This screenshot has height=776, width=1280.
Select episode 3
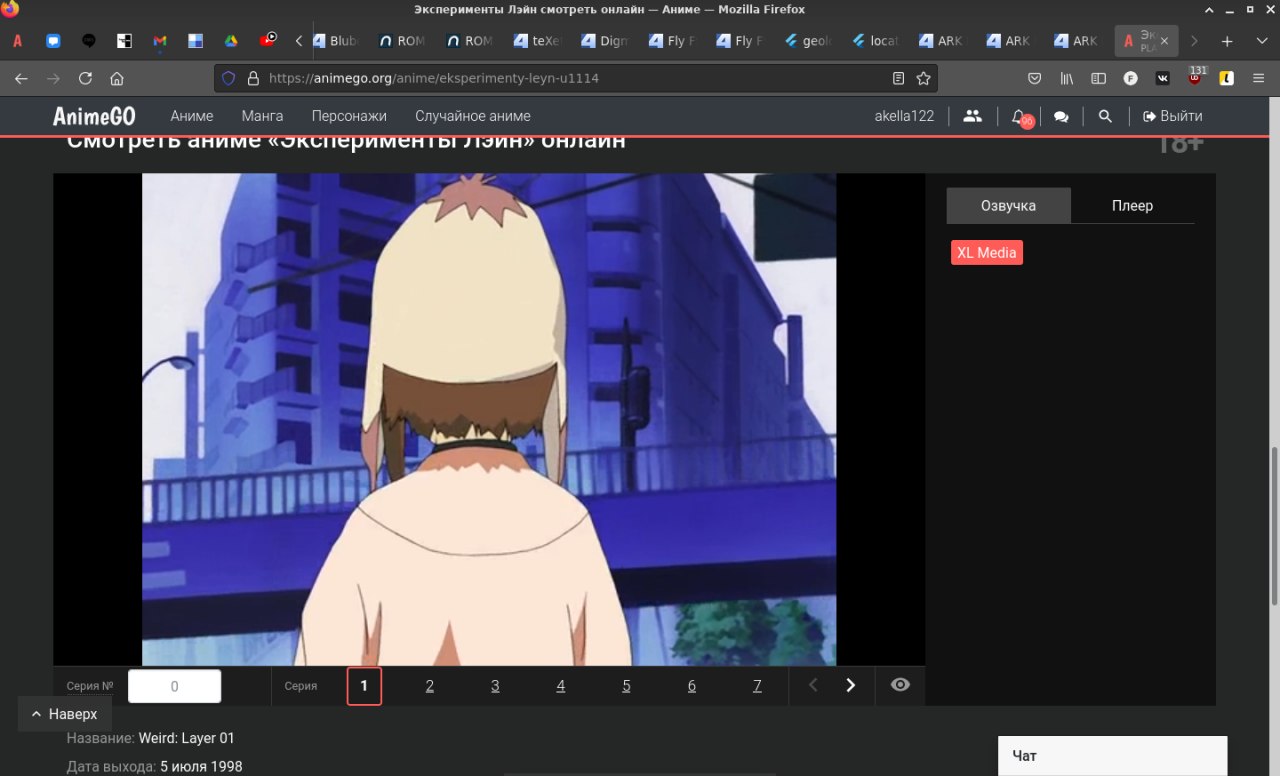click(x=495, y=686)
